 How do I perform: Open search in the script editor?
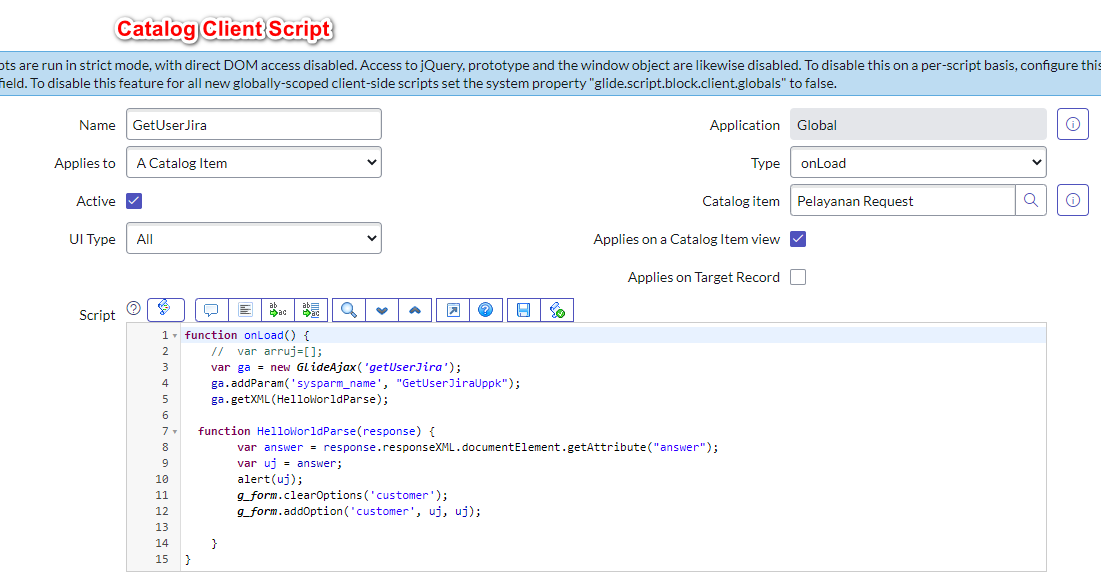pos(349,310)
